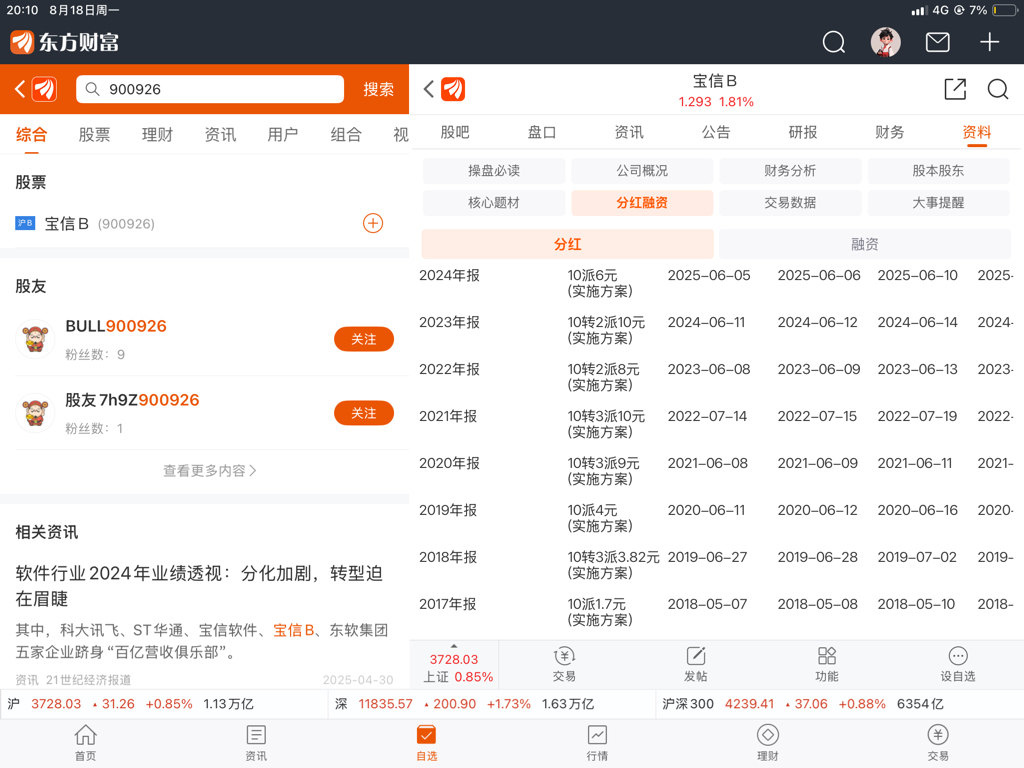Follow user BULL900926
The height and width of the screenshot is (768, 1024).
364,339
